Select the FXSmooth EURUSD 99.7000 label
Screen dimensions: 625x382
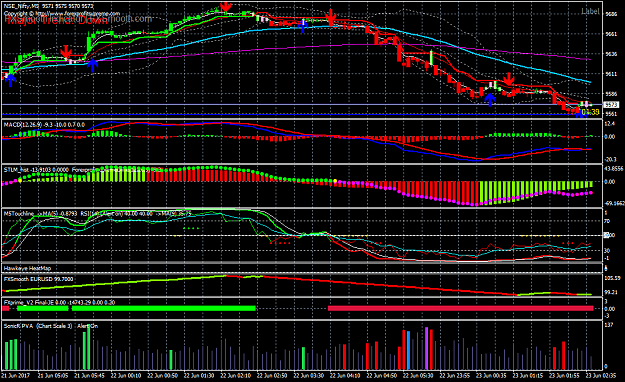[x=38, y=279]
